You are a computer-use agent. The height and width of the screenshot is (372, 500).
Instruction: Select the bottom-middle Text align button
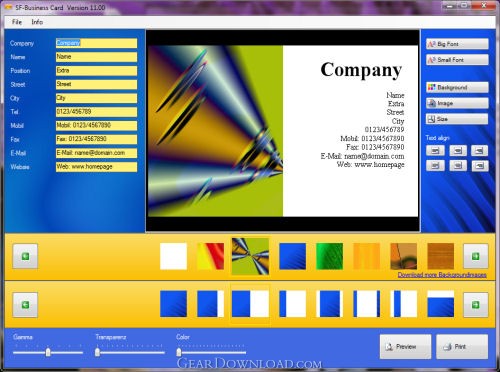tap(458, 166)
